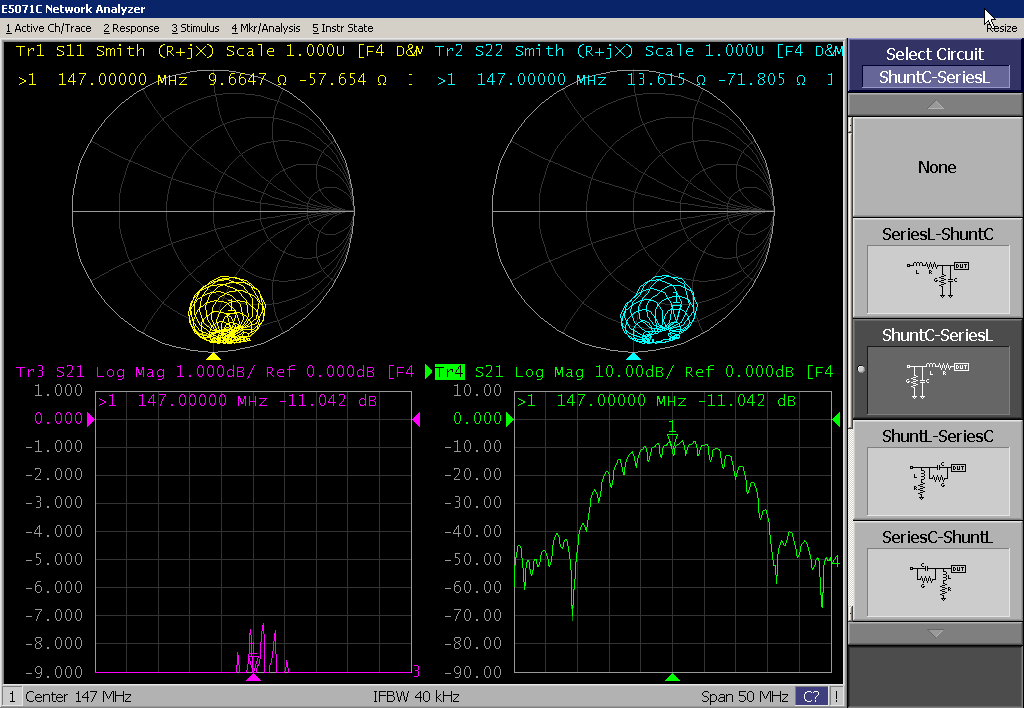This screenshot has height=708, width=1024.
Task: Set matching circuit to None
Action: tap(936, 167)
